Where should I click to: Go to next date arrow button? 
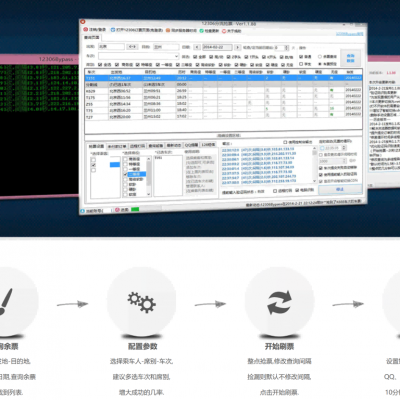tap(237, 47)
